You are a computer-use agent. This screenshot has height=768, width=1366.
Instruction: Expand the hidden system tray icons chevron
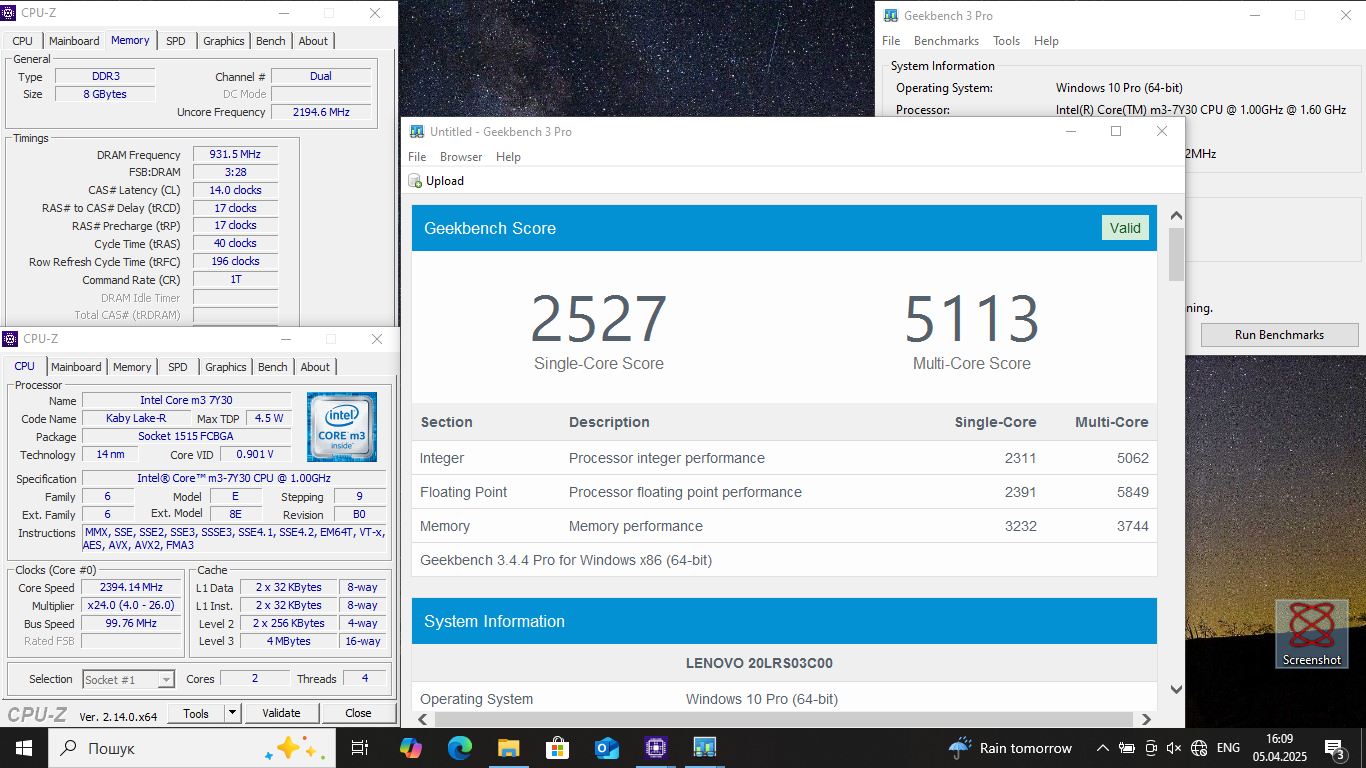tap(1102, 748)
